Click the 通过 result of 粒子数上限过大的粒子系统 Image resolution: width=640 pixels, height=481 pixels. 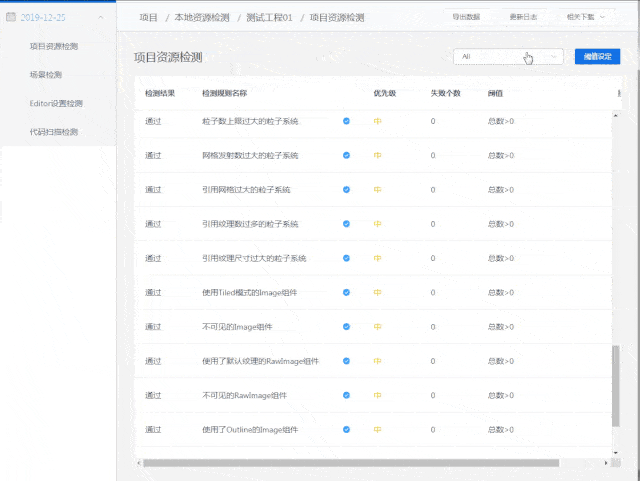(153, 121)
